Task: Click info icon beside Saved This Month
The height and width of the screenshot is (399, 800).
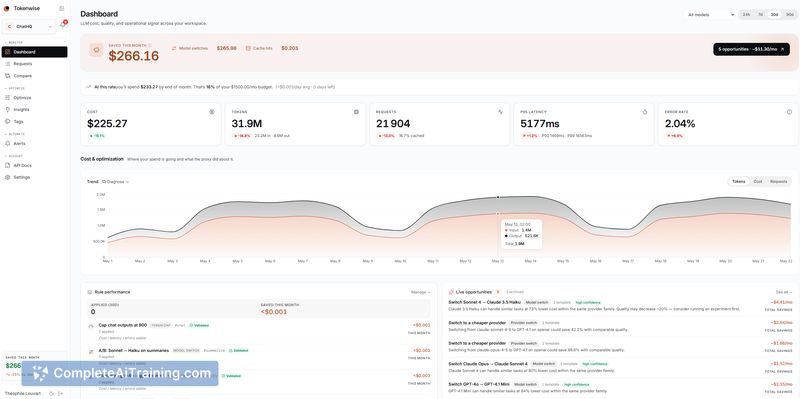Action: (150, 45)
